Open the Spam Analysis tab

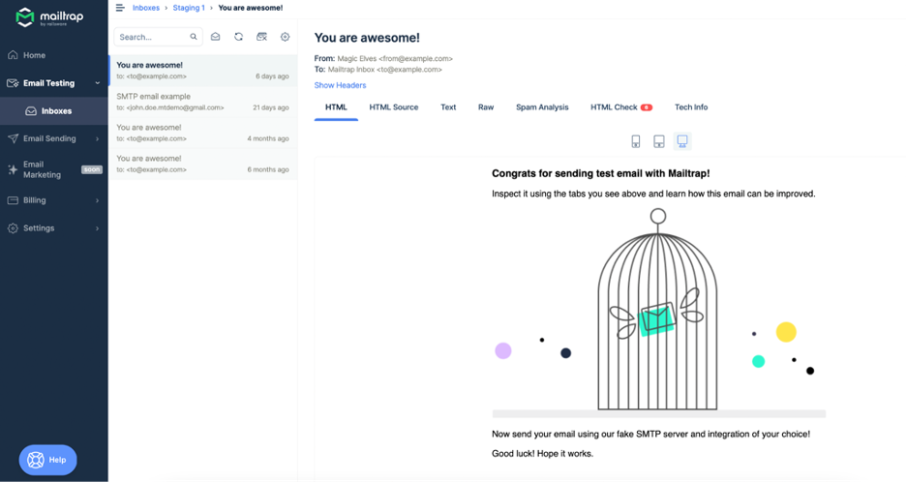pos(542,107)
